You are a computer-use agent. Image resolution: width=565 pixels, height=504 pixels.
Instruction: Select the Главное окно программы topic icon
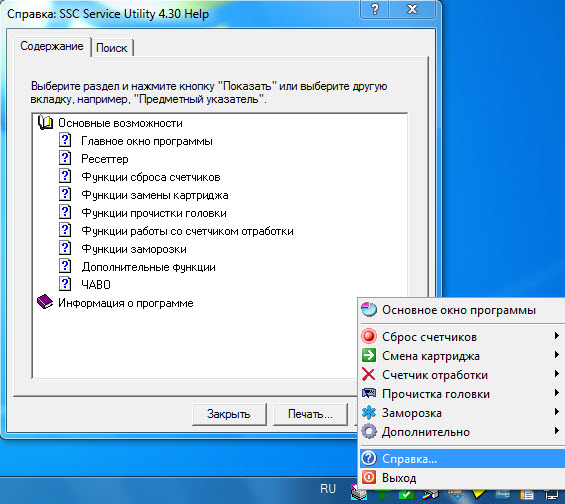click(65, 140)
